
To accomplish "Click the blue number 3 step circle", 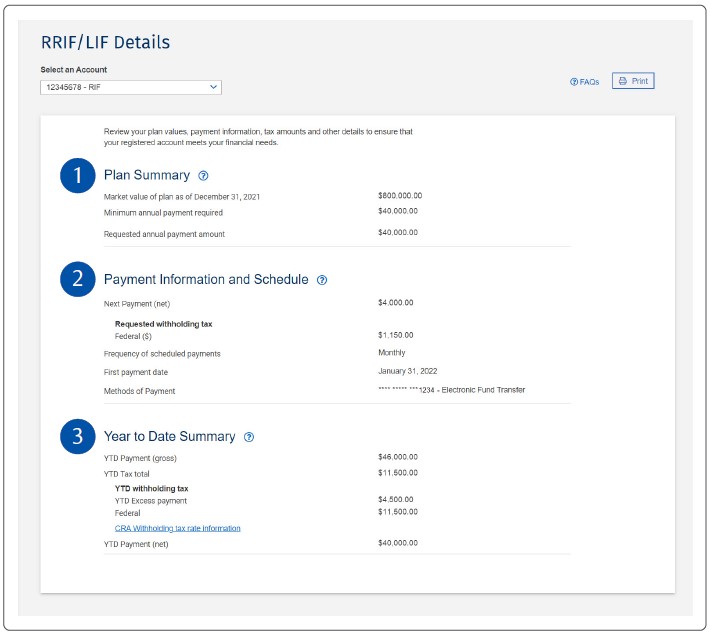I will [77, 437].
